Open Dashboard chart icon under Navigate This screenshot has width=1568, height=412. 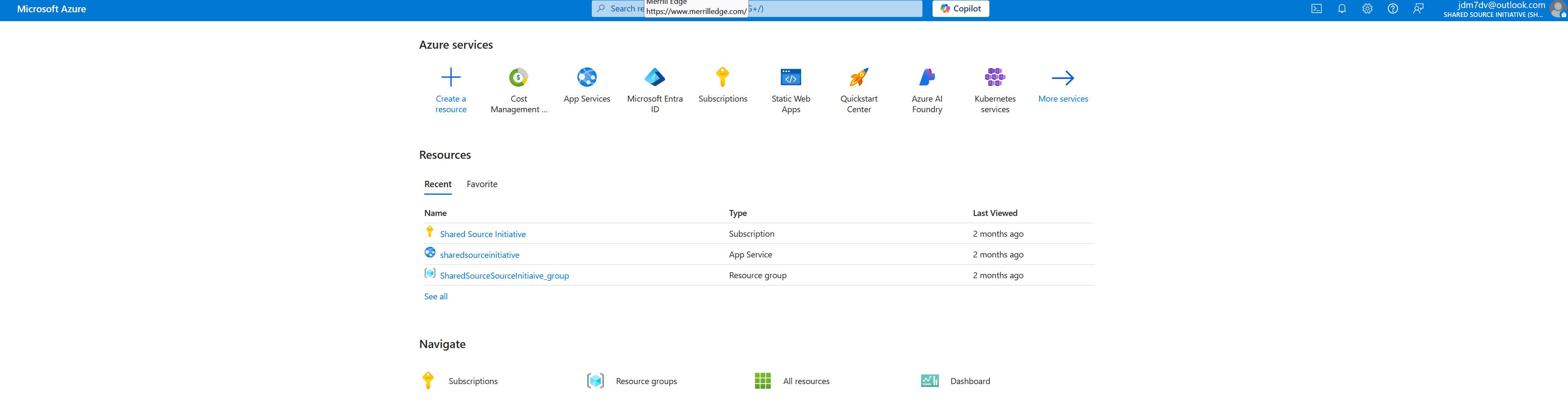click(x=930, y=380)
